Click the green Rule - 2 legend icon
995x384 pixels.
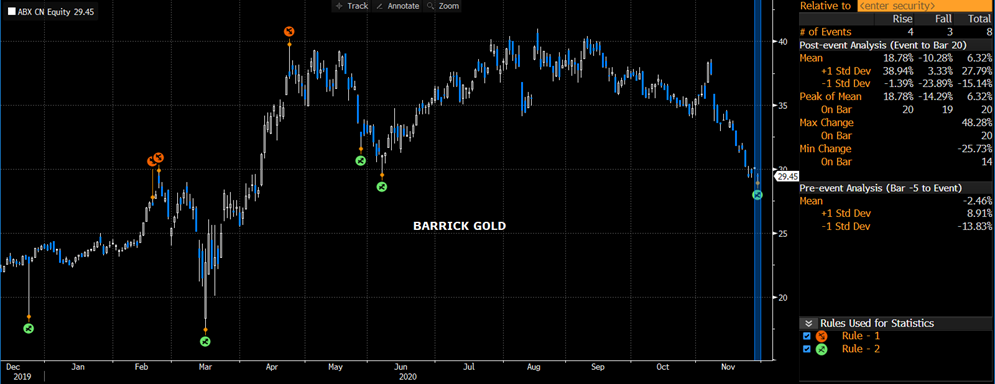821,349
